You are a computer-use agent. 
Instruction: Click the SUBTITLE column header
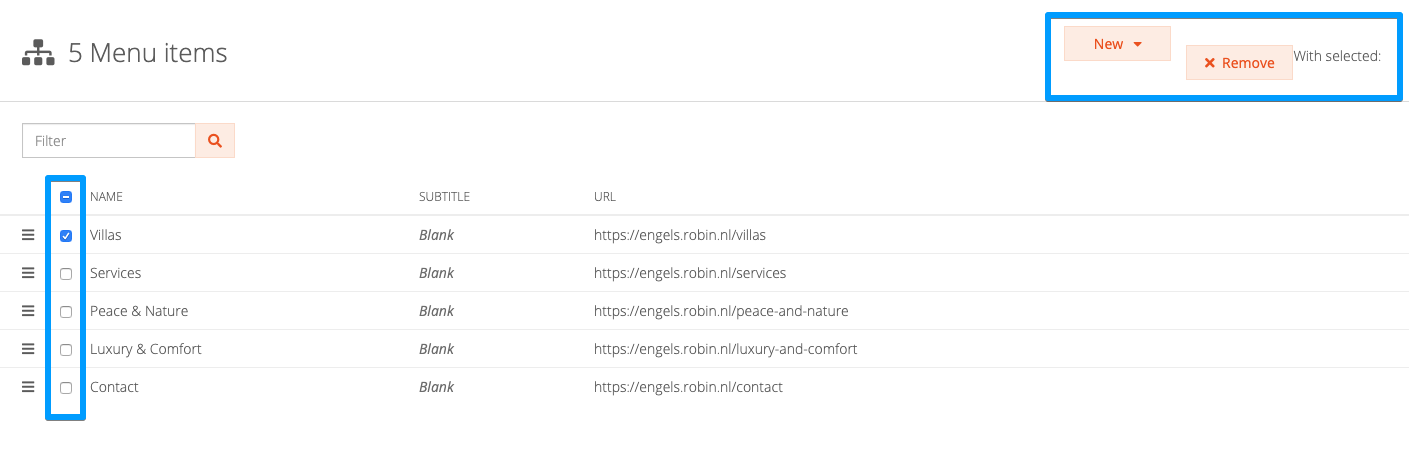pyautogui.click(x=444, y=197)
